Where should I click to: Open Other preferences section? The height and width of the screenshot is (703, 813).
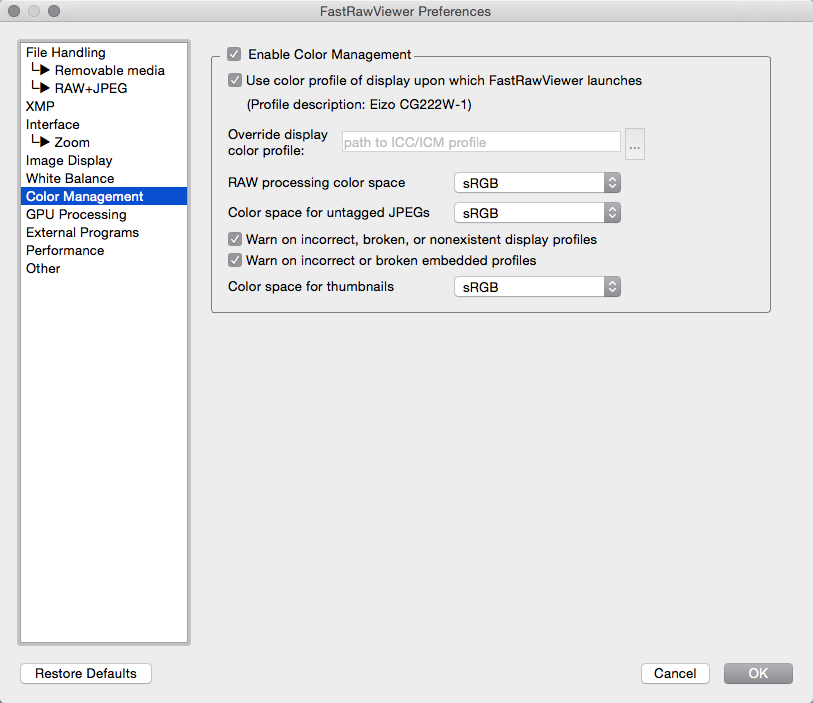[x=104, y=268]
